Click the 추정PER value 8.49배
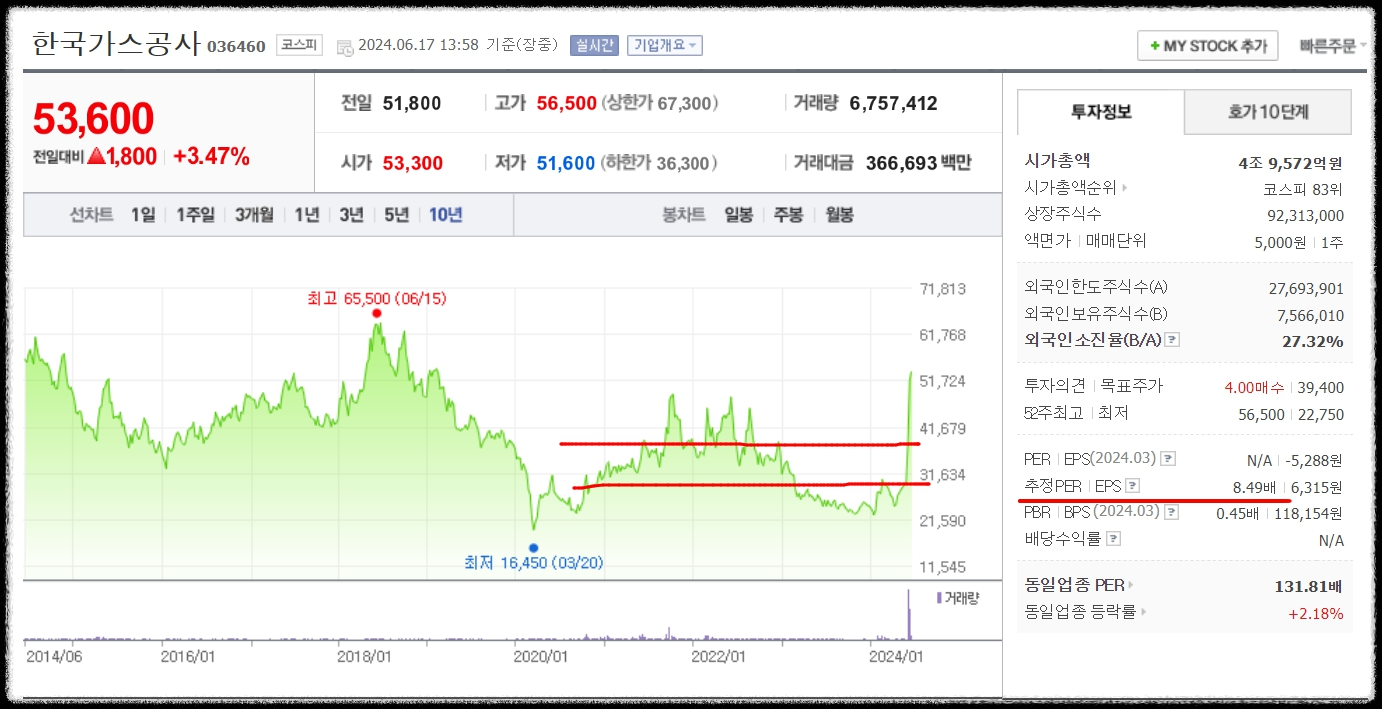The width and height of the screenshot is (1382, 709). point(1256,487)
